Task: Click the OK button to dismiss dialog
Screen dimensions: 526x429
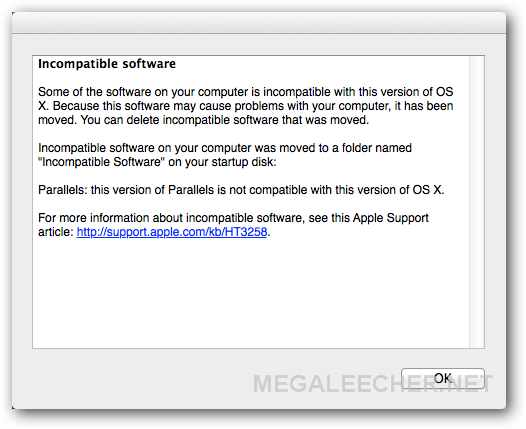Action: point(442,378)
